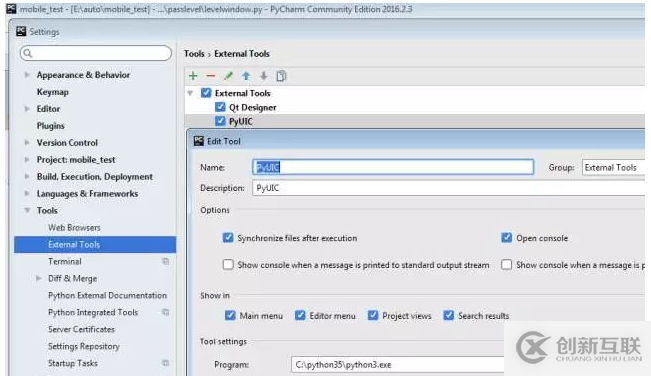Toggle the External Tools group checkbox

tap(206, 93)
